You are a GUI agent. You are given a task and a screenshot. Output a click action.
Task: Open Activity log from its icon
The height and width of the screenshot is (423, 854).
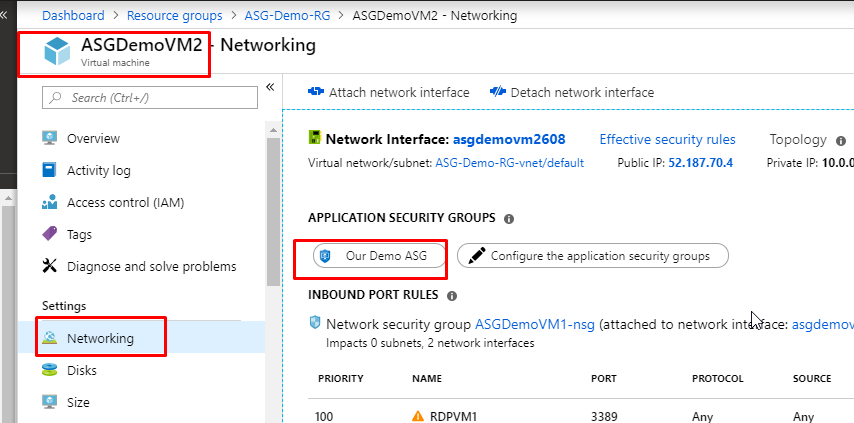[50, 171]
